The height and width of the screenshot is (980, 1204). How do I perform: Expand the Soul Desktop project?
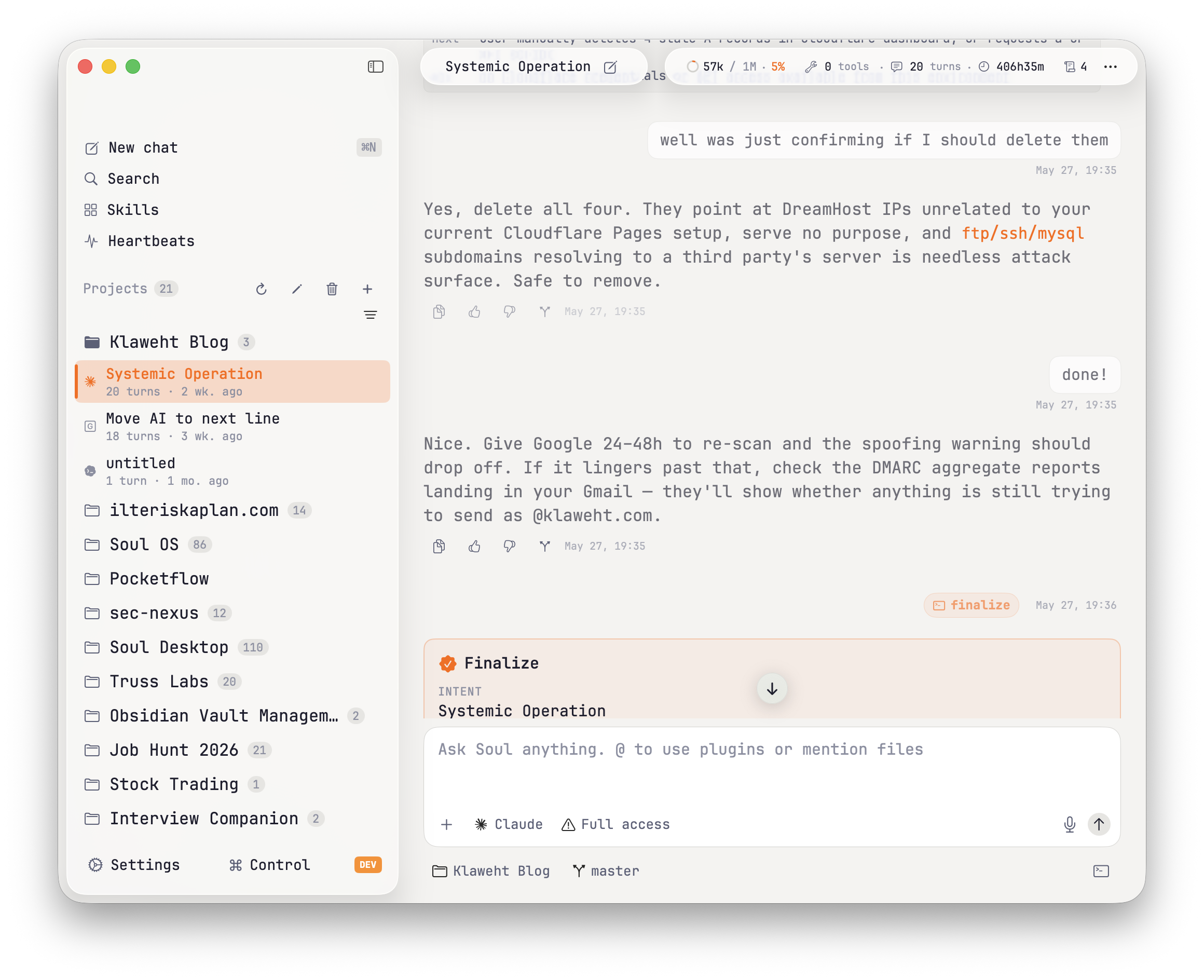pyautogui.click(x=232, y=647)
